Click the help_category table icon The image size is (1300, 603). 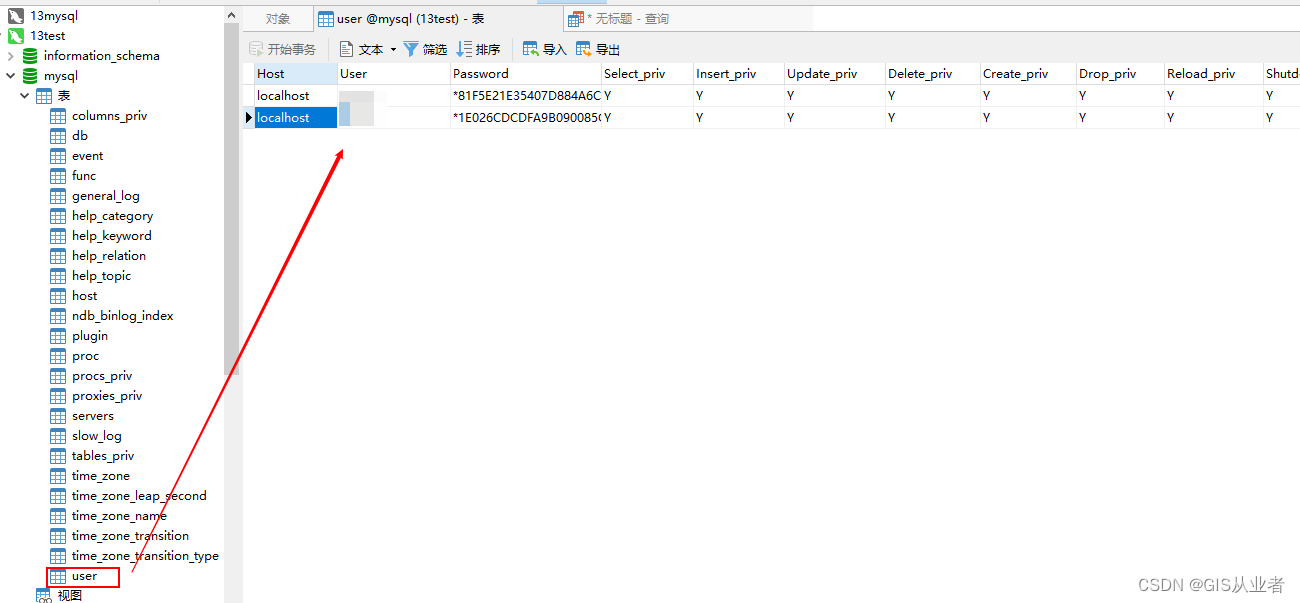(x=58, y=216)
